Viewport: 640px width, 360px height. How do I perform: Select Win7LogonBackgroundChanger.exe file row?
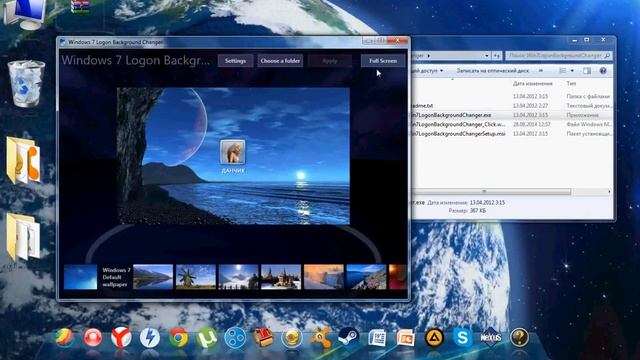tap(512, 115)
